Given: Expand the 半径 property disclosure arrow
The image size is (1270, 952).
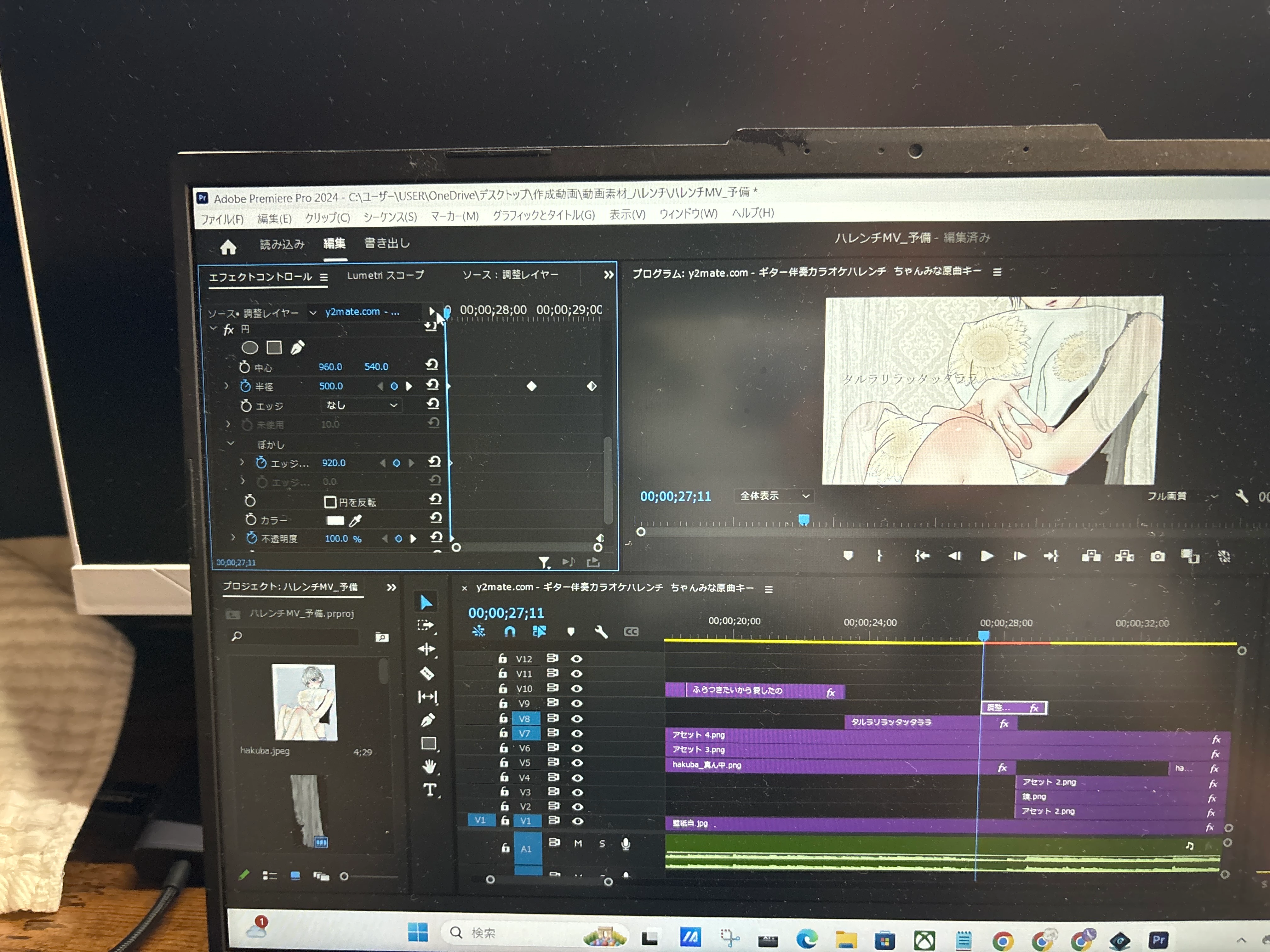Looking at the screenshot, I should point(226,386).
